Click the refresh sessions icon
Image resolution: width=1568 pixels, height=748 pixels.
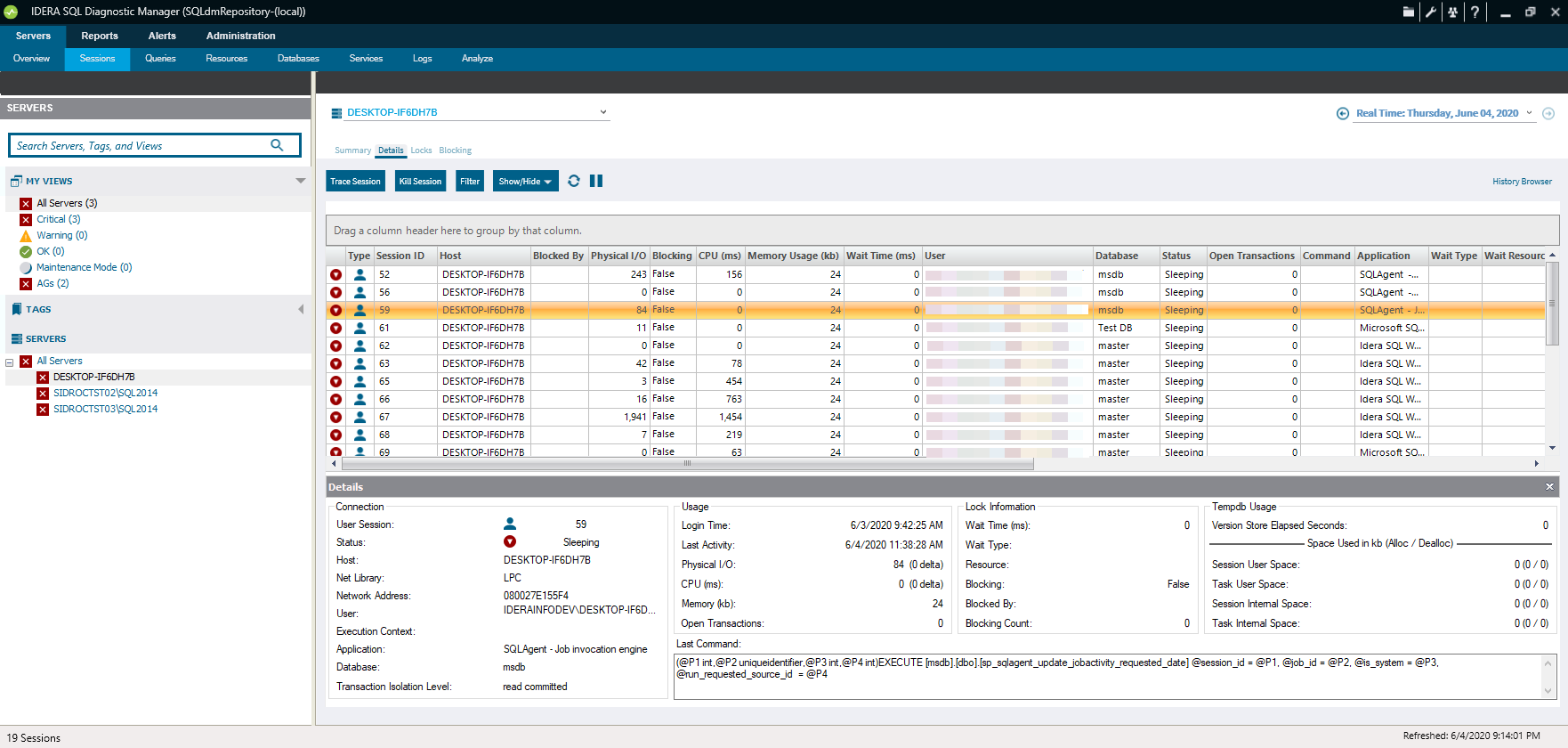[574, 181]
